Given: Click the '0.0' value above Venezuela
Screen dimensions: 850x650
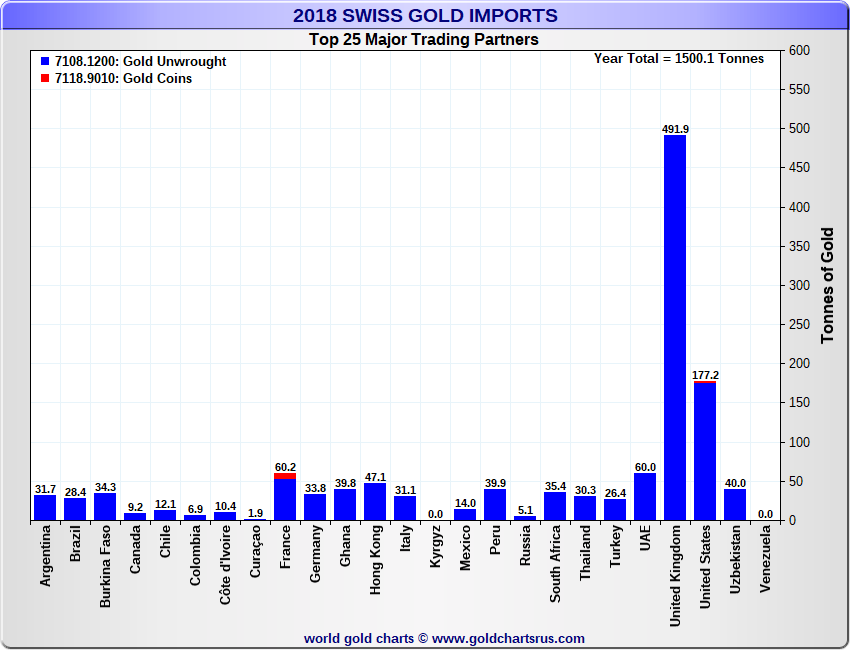Looking at the screenshot, I should 765,514.
